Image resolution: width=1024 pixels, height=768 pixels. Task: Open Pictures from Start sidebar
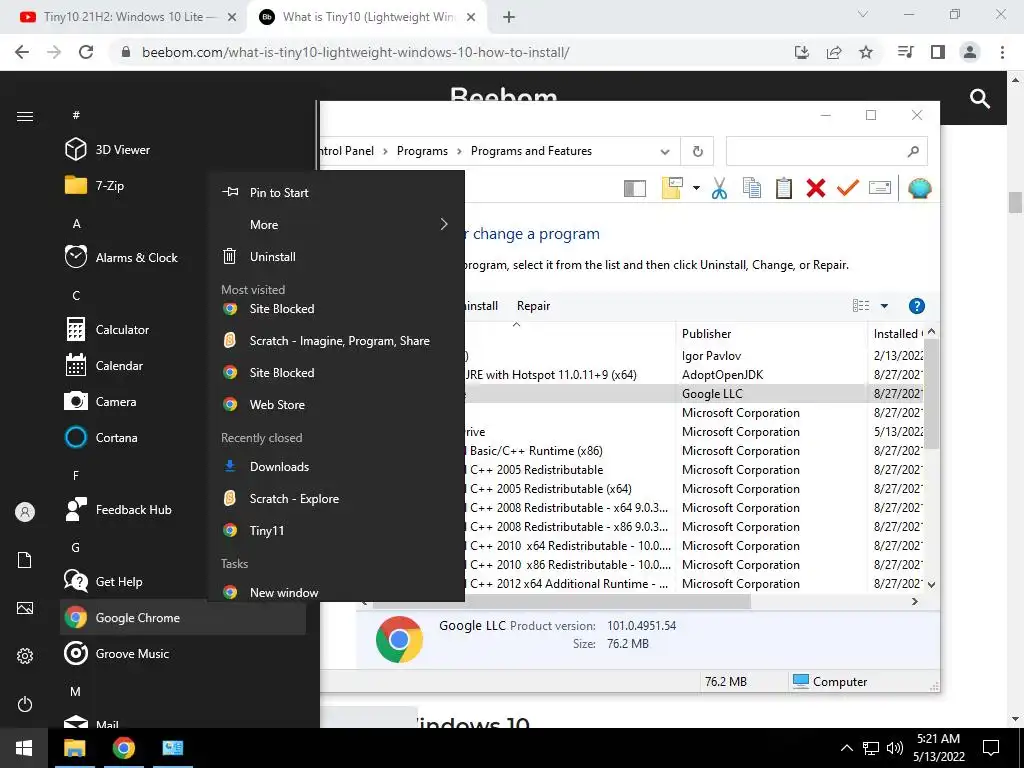[25, 608]
